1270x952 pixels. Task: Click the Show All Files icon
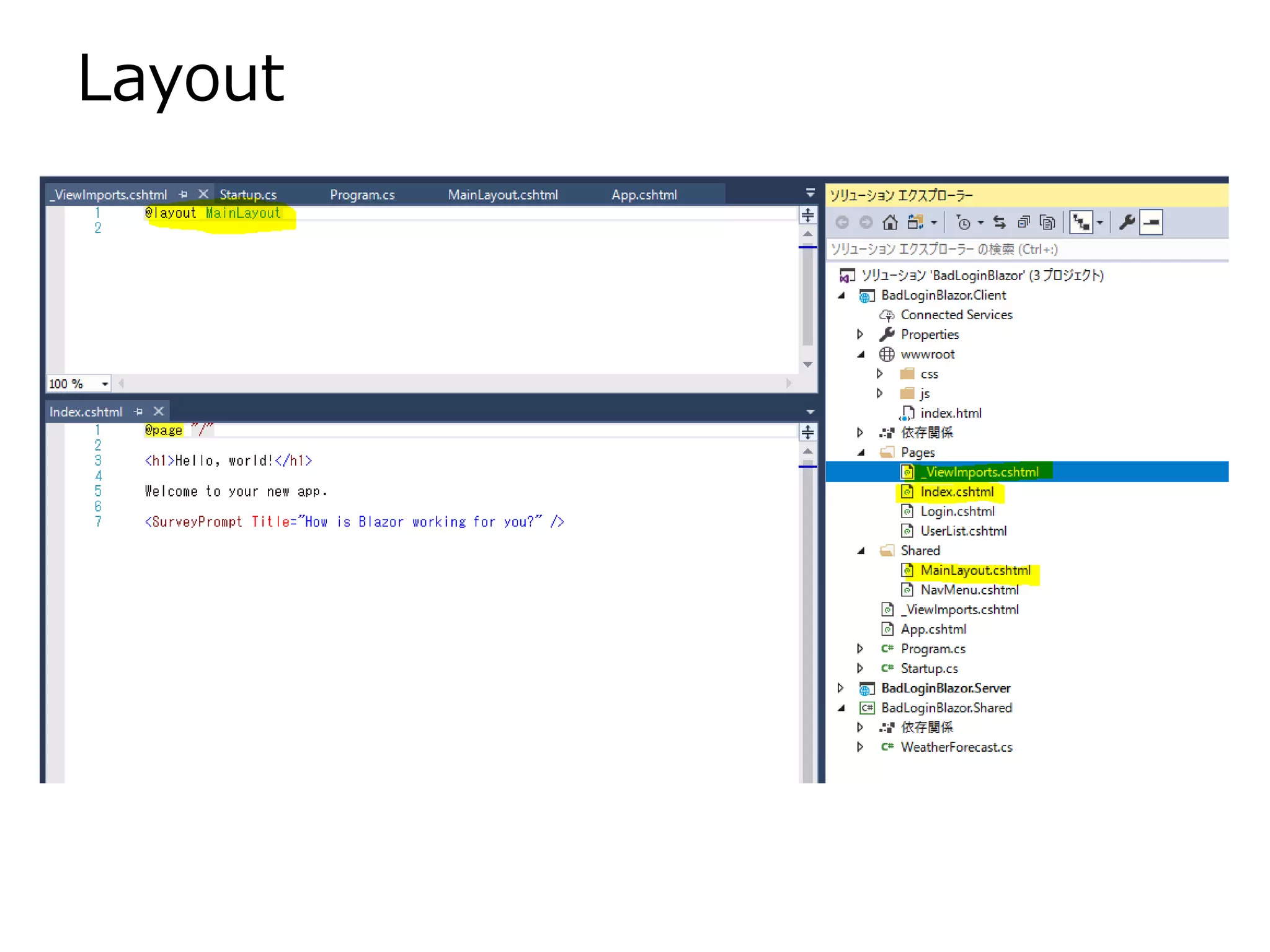coord(1047,222)
